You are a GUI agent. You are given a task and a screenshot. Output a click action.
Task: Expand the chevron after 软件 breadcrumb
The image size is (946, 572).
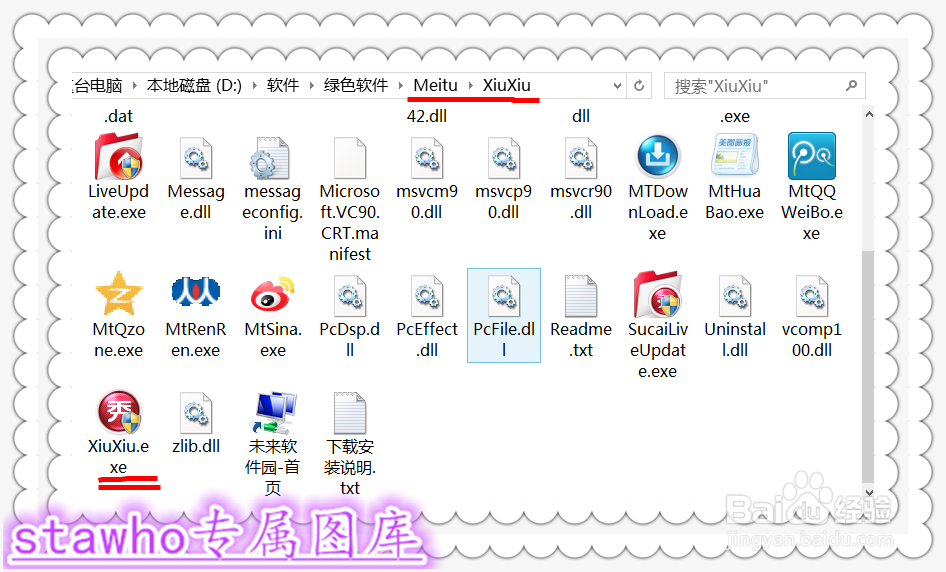[x=312, y=86]
